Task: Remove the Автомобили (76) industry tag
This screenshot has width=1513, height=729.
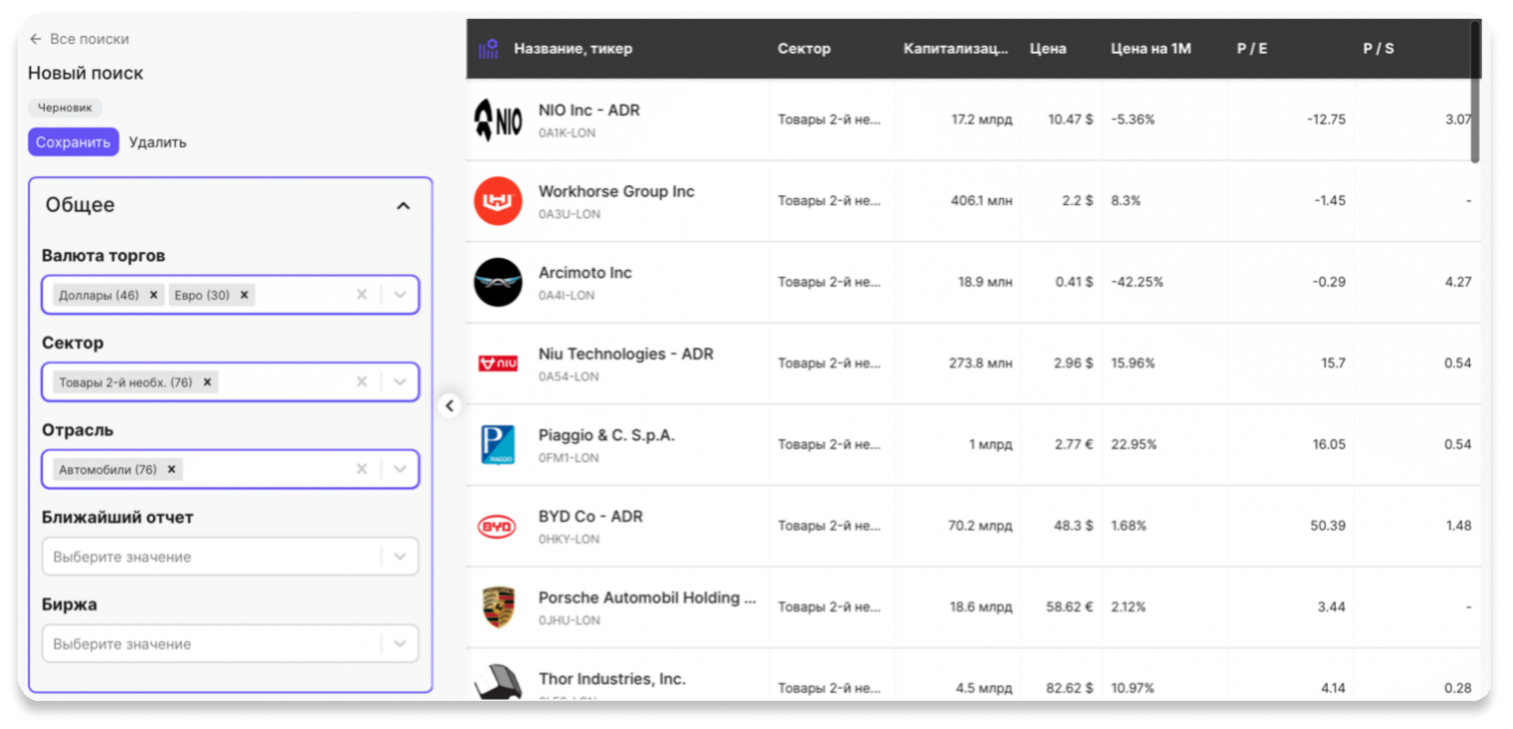Action: [x=172, y=469]
